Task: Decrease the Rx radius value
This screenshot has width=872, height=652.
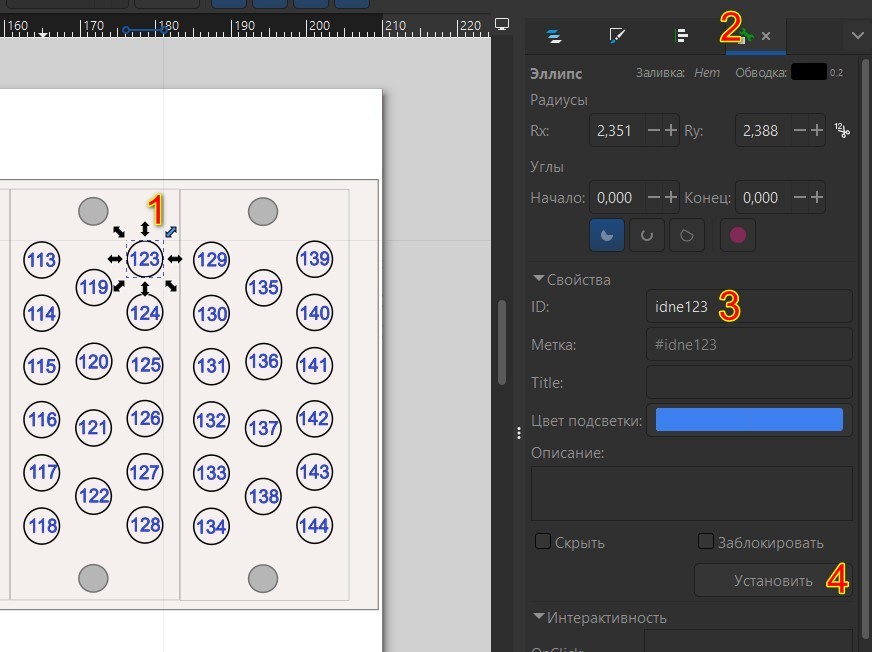Action: click(654, 131)
